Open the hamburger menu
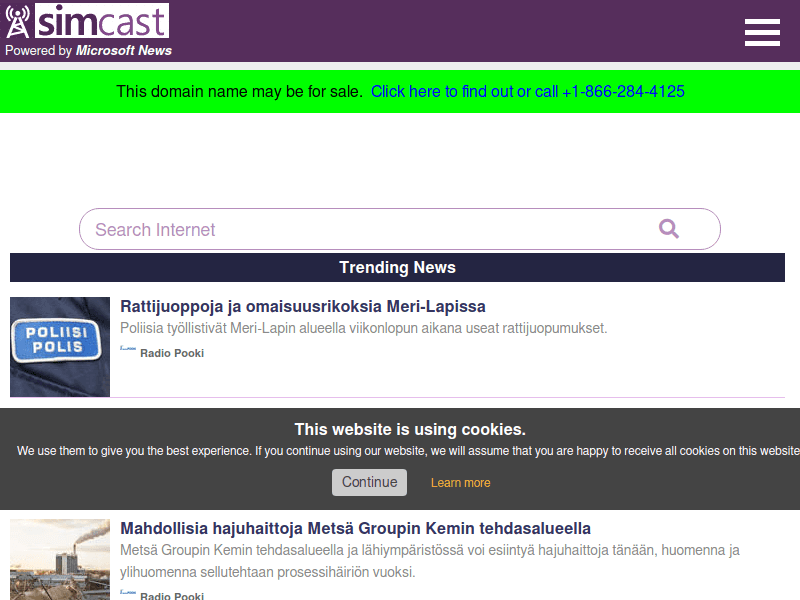The height and width of the screenshot is (600, 800). tap(762, 32)
